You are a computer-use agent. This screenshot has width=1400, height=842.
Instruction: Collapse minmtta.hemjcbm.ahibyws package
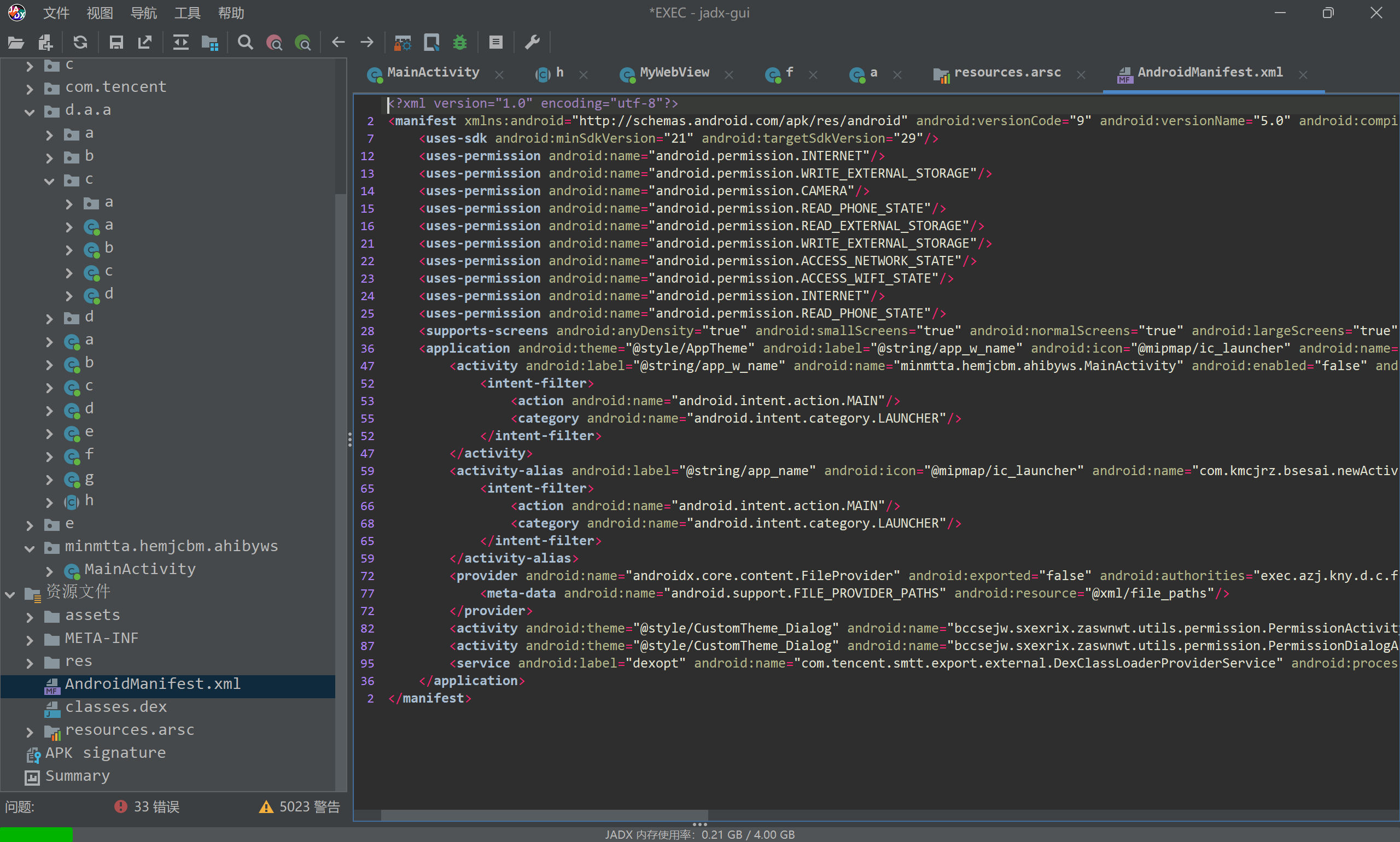30,547
